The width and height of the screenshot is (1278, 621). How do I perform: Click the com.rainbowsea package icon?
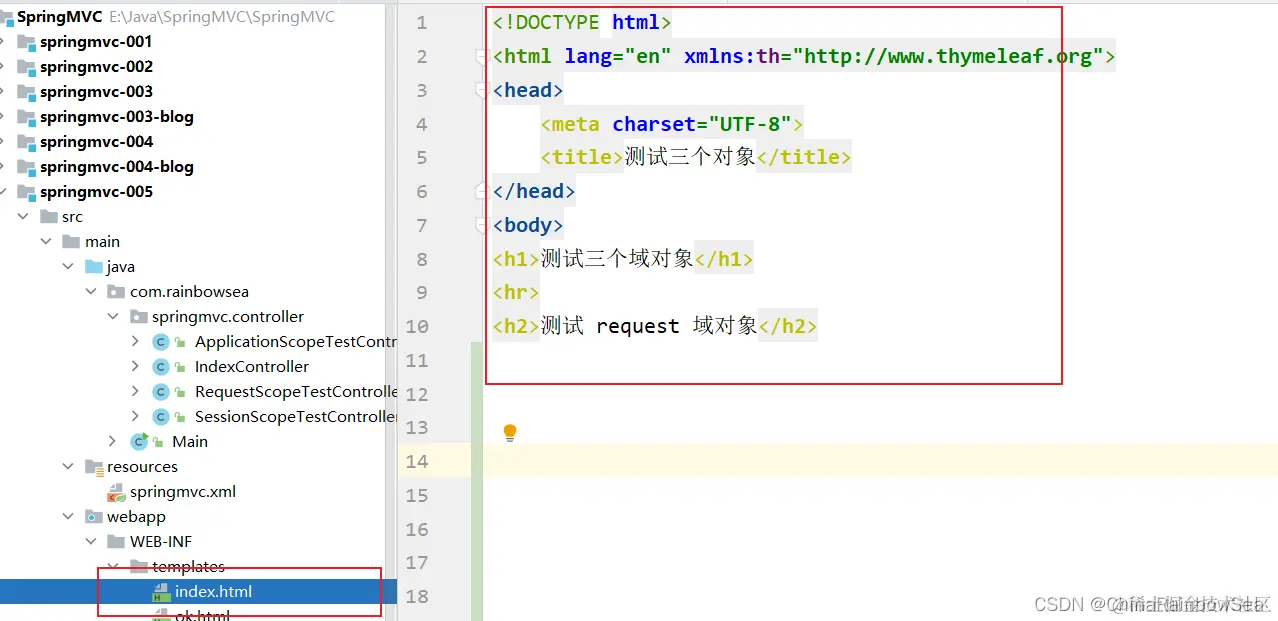(x=117, y=292)
